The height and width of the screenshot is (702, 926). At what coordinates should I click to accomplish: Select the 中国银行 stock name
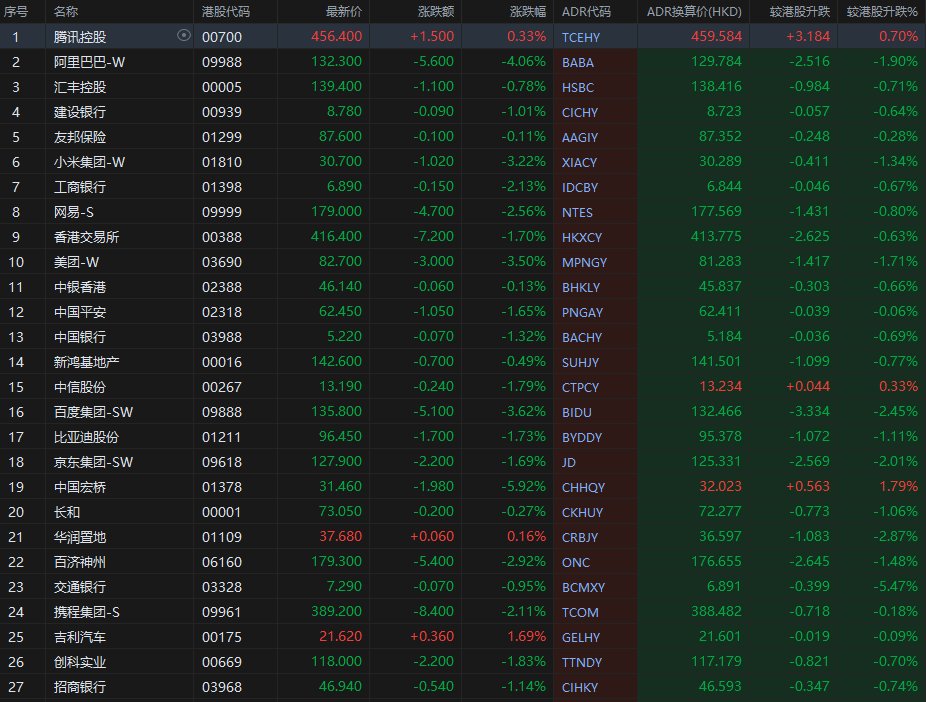[80, 337]
